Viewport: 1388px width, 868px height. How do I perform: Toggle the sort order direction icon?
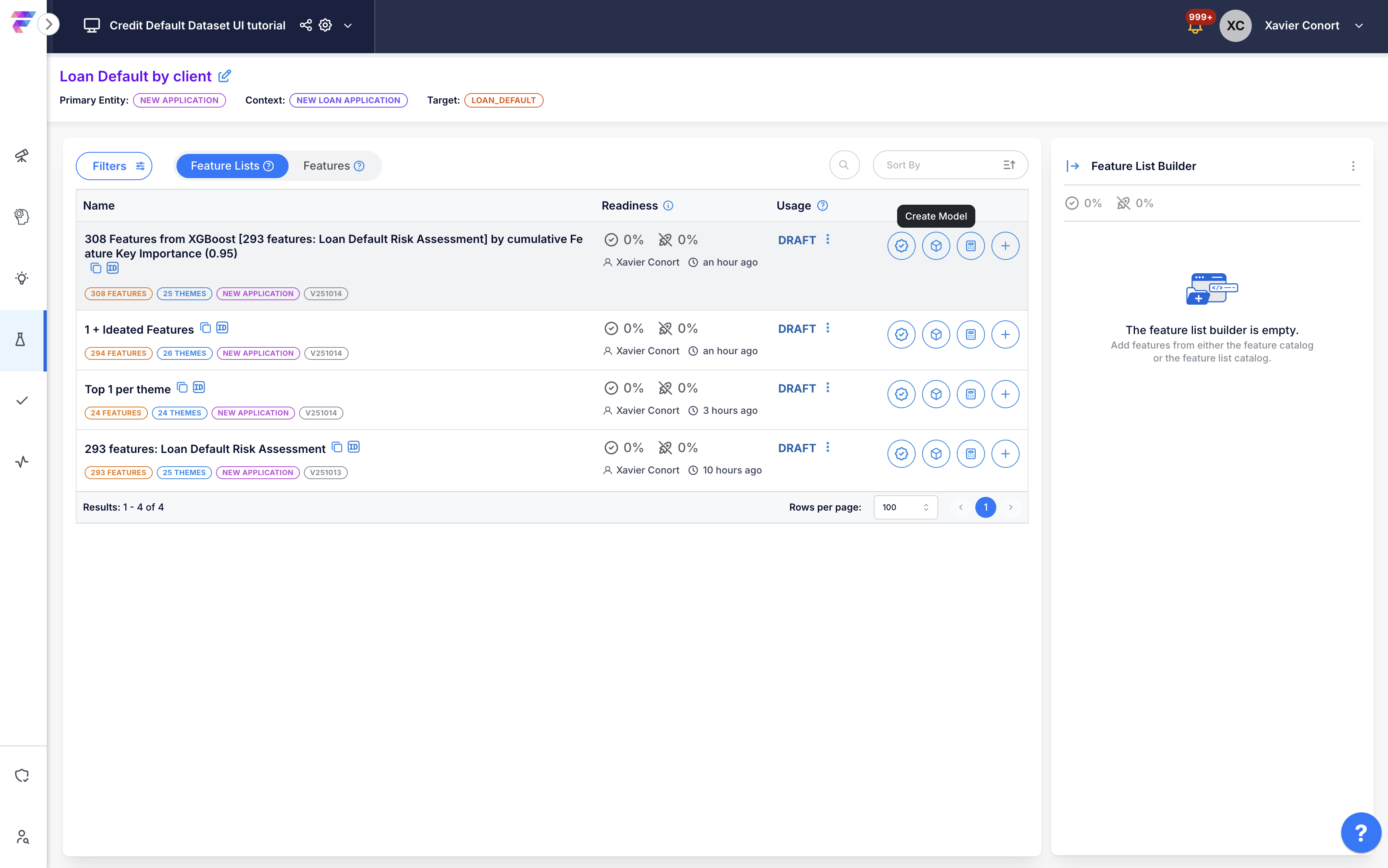click(x=1009, y=165)
